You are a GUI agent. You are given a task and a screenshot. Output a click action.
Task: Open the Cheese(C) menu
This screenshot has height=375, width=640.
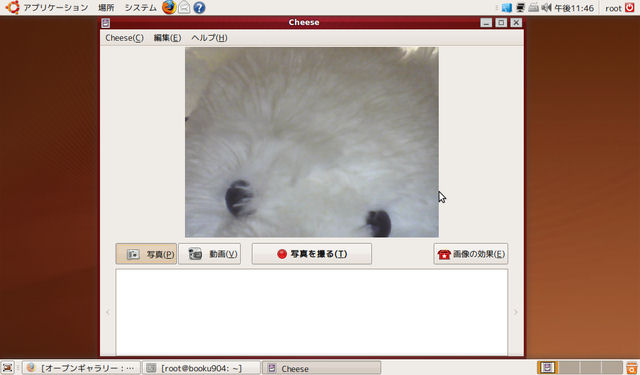pos(124,38)
